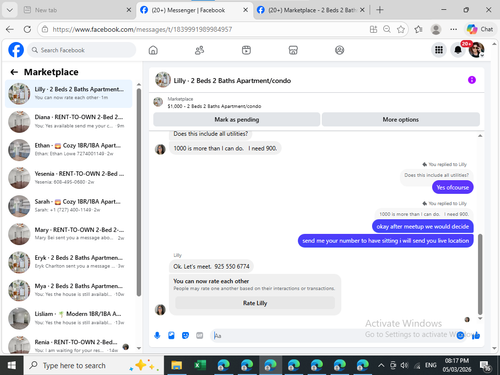Click the Search Facebook field
The height and width of the screenshot is (375, 500).
coord(82,50)
